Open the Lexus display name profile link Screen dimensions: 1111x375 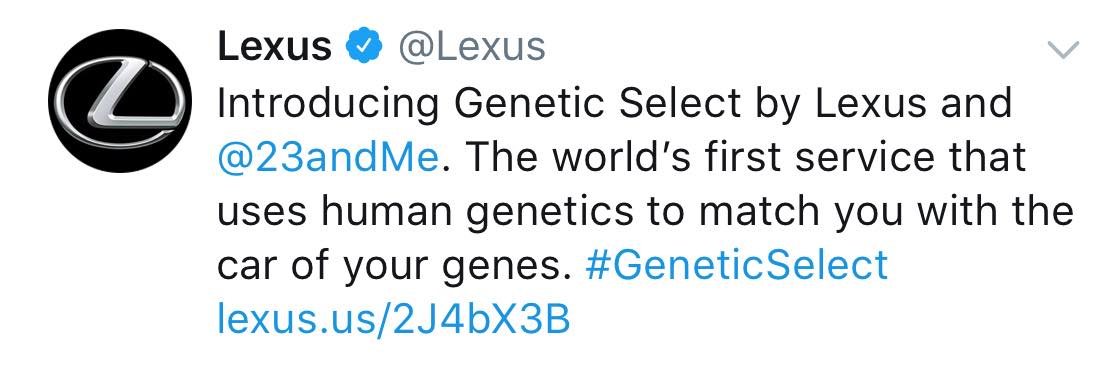tap(275, 47)
